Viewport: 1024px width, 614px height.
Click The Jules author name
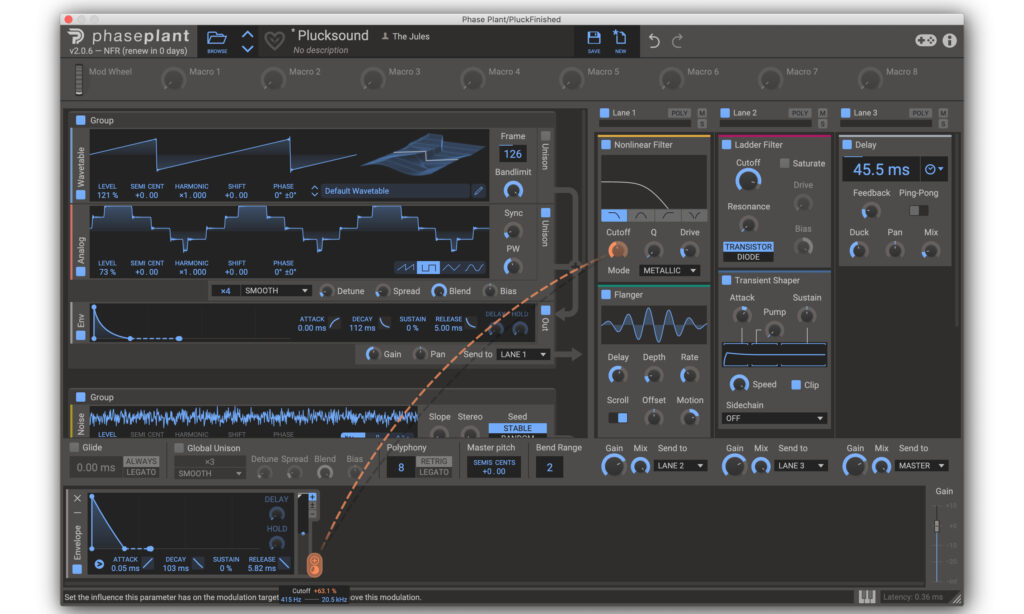pos(411,37)
